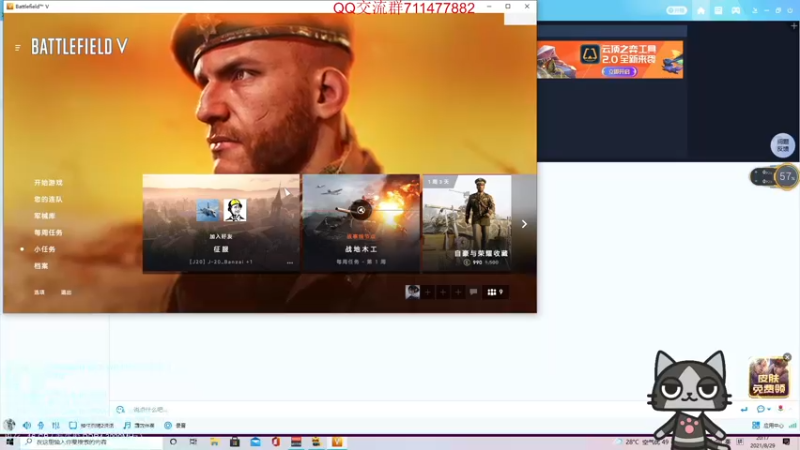Go to the home tab in the right window
Image resolution: width=800 pixels, height=450 pixels.
701,11
